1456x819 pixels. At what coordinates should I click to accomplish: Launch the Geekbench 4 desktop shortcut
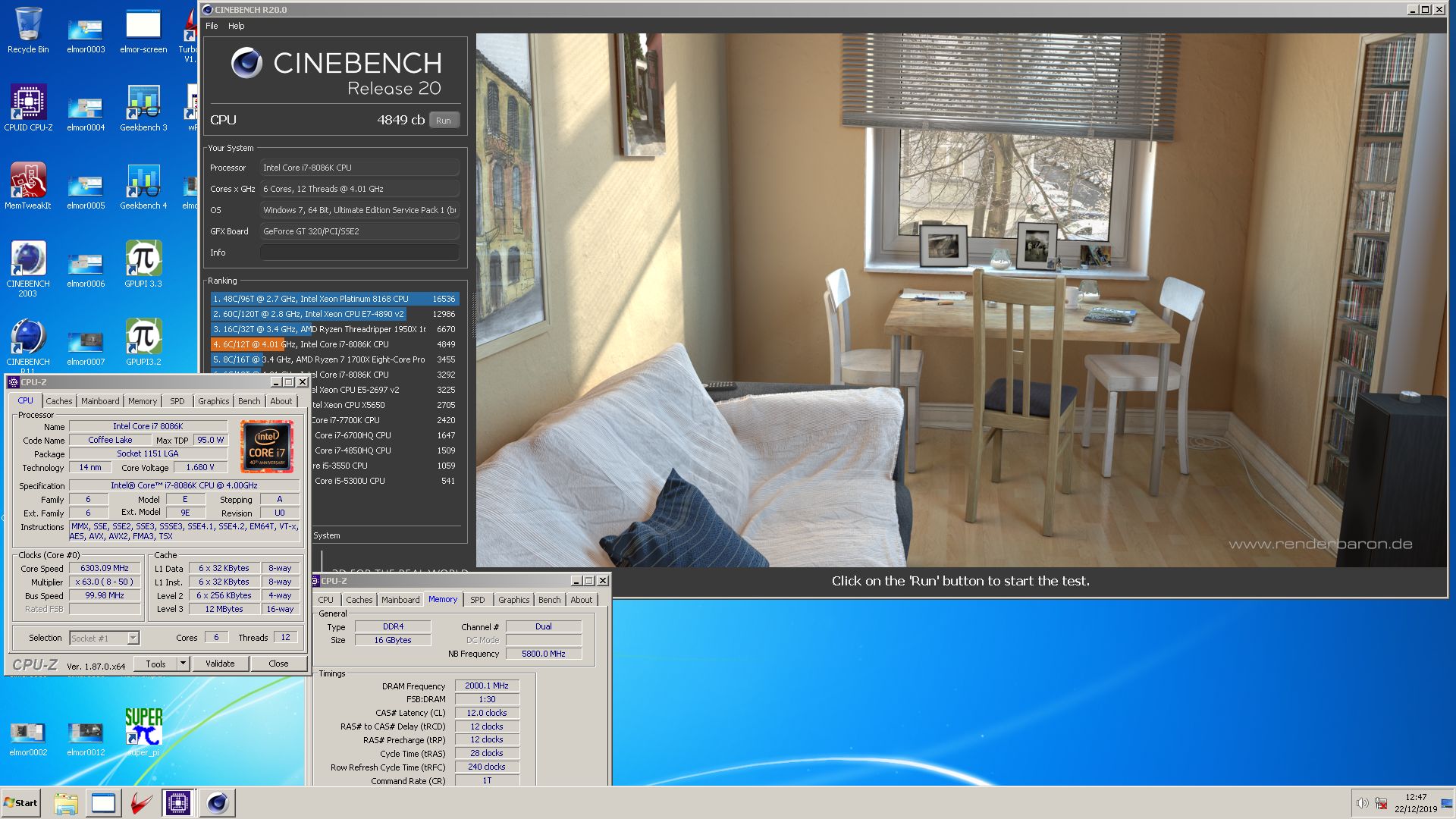click(x=143, y=186)
